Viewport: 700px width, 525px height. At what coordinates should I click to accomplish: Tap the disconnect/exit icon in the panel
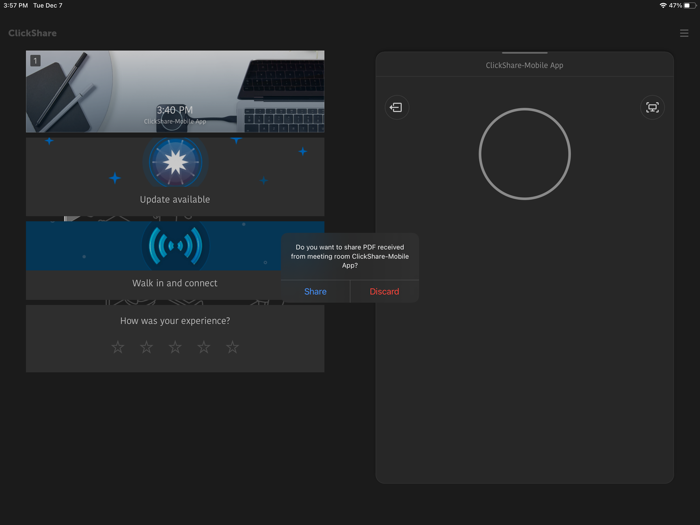[x=396, y=108]
